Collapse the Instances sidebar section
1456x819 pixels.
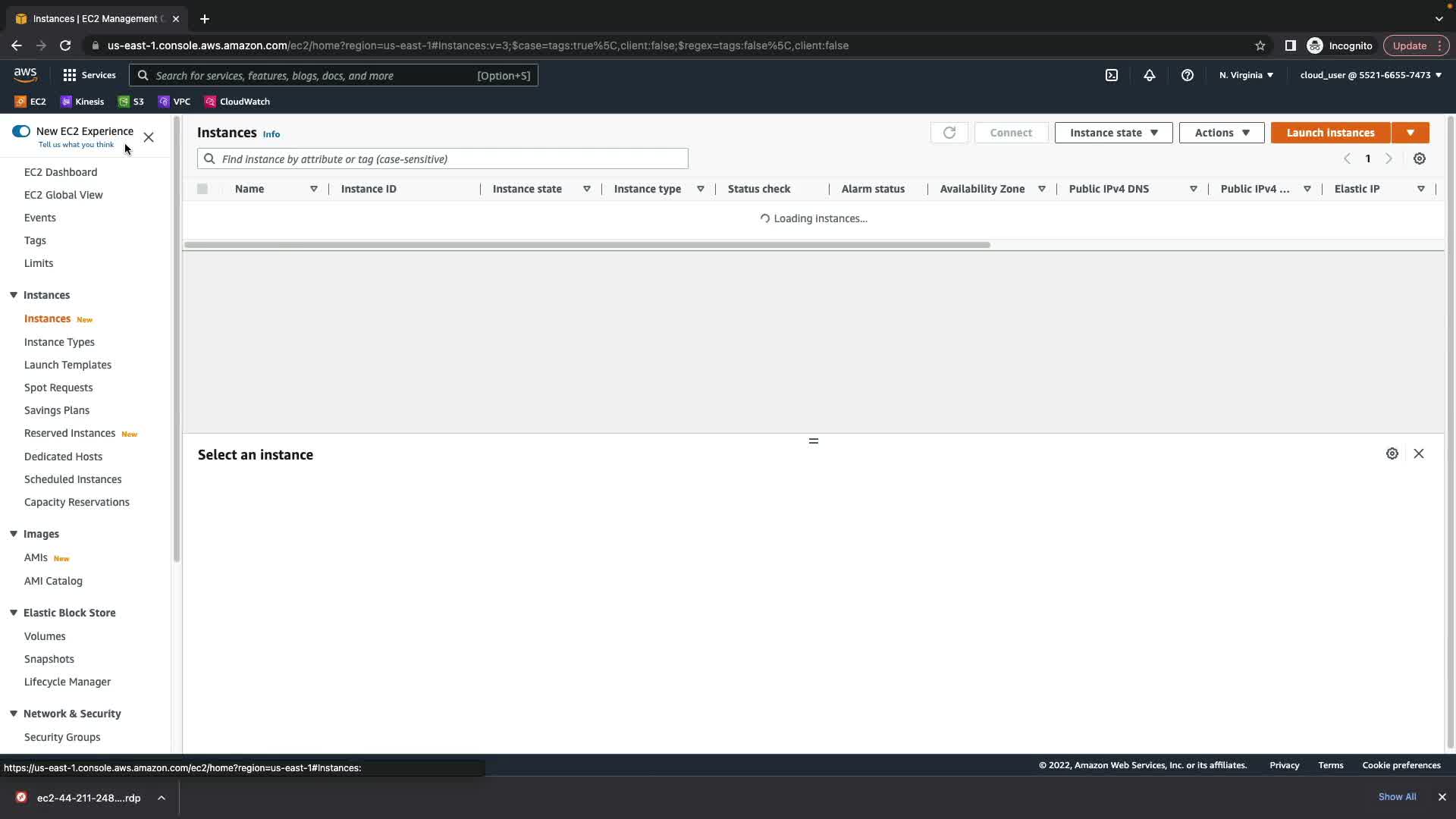(x=14, y=295)
